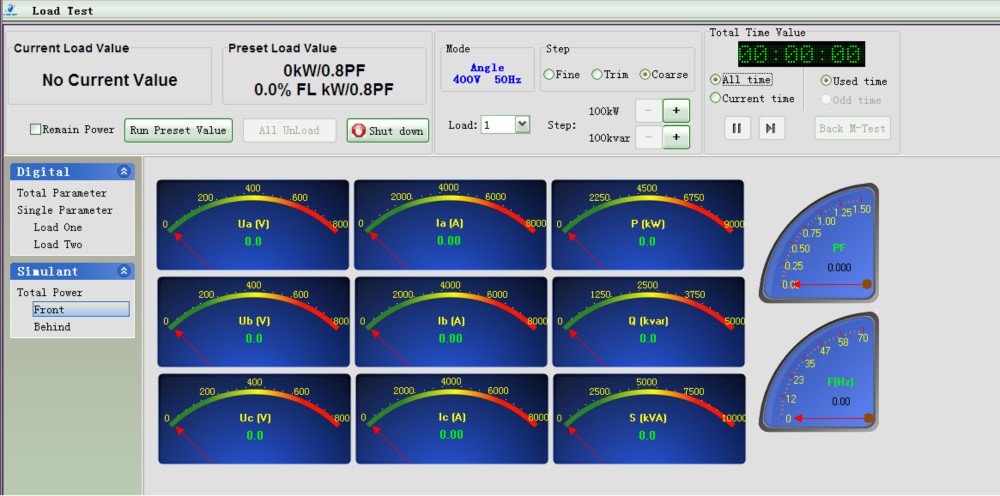Select the Fine step option
Image resolution: width=1000 pixels, height=496 pixels.
[x=549, y=74]
